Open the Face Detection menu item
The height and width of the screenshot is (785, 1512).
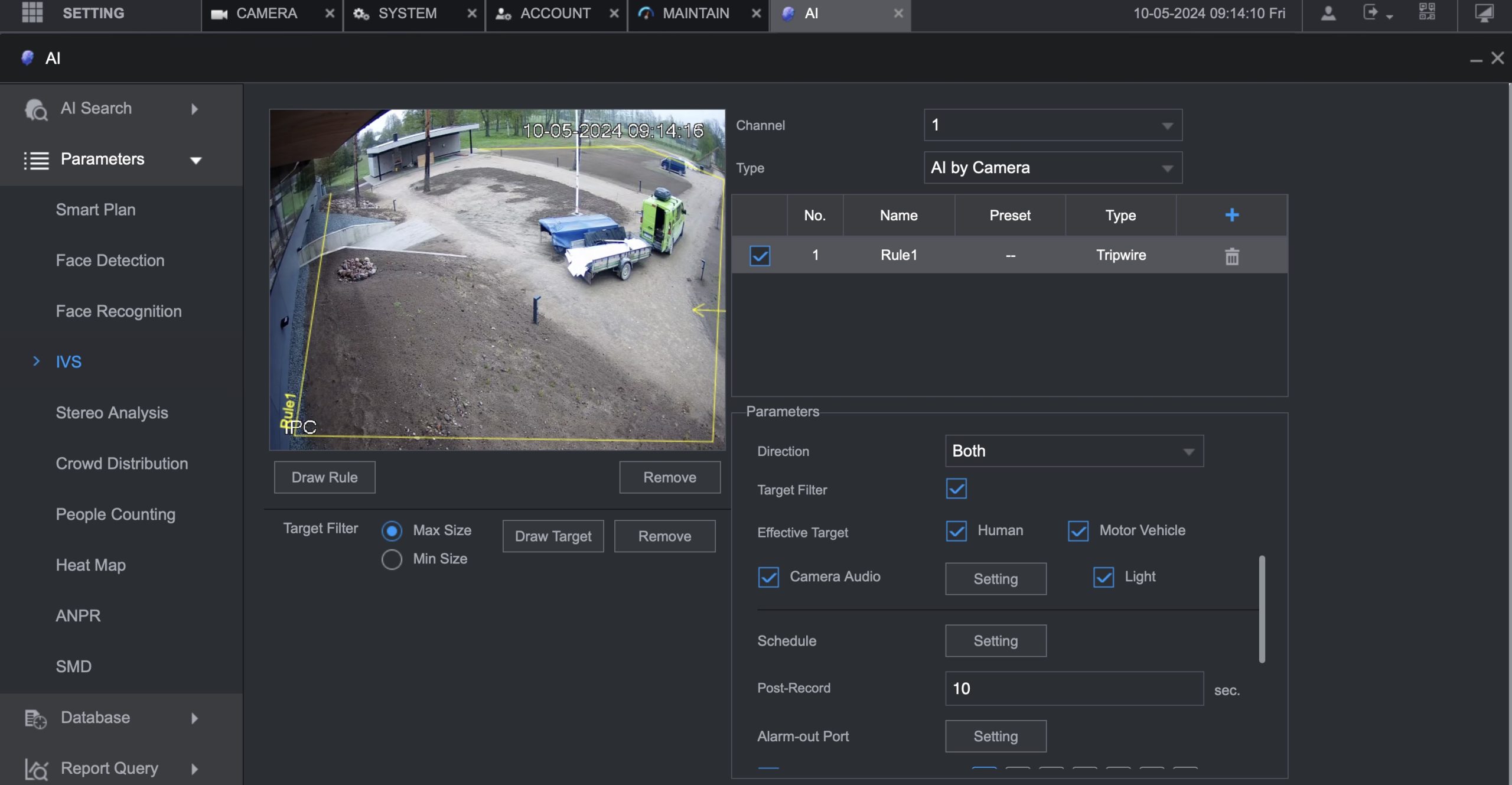[110, 260]
